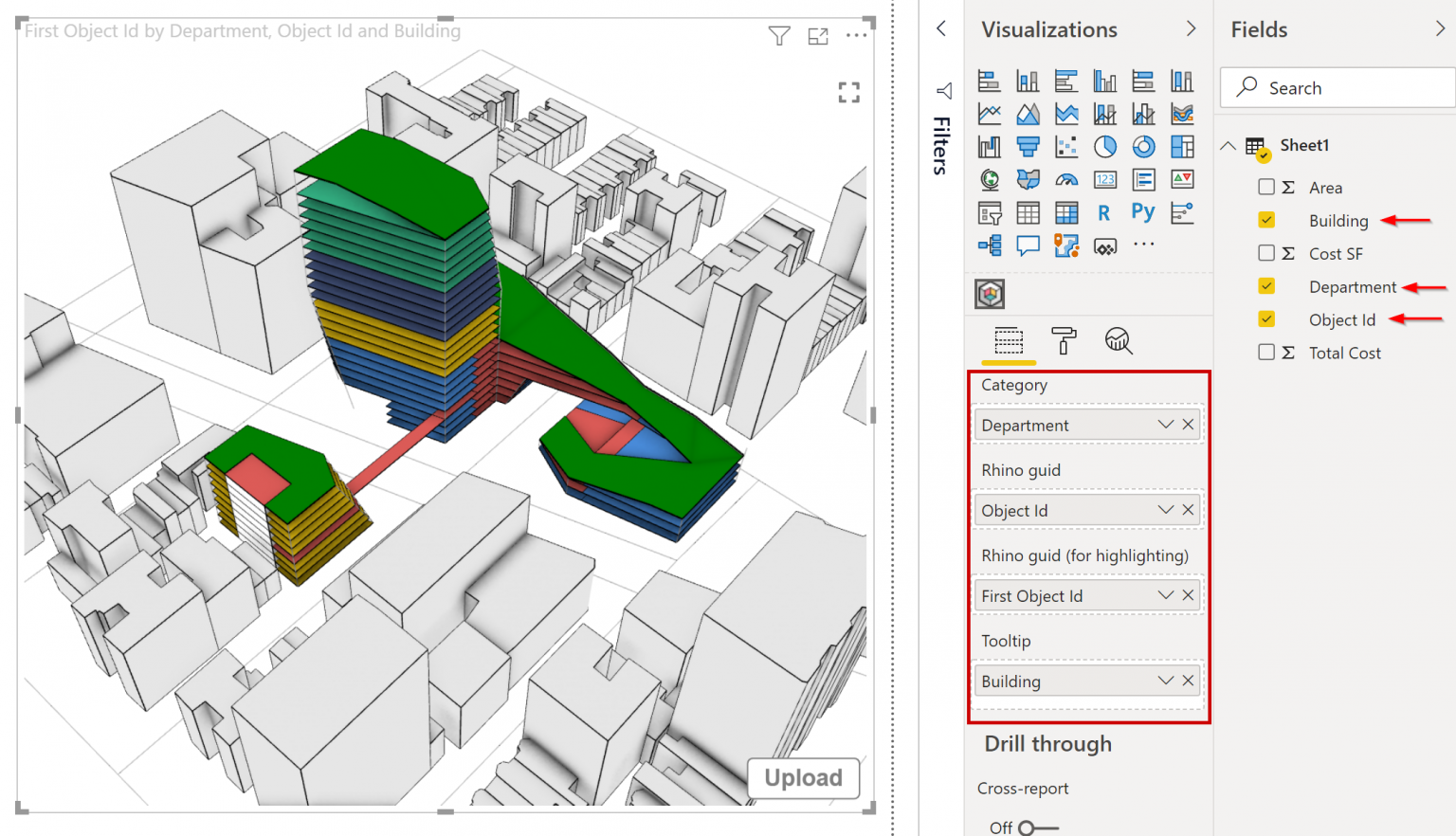Open the Analytics (magnifying glass) pane
1456x836 pixels.
pyautogui.click(x=1119, y=342)
